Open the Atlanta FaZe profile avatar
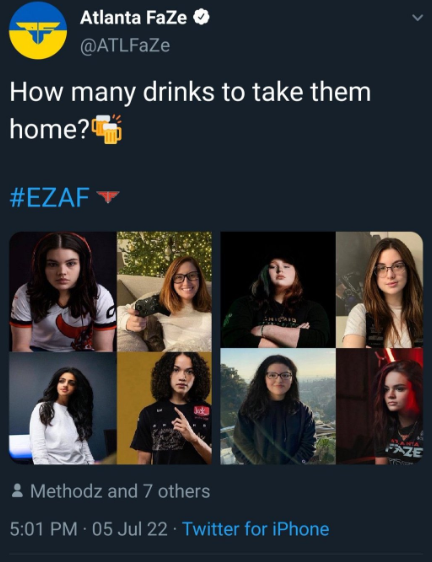The height and width of the screenshot is (562, 432). click(x=38, y=31)
